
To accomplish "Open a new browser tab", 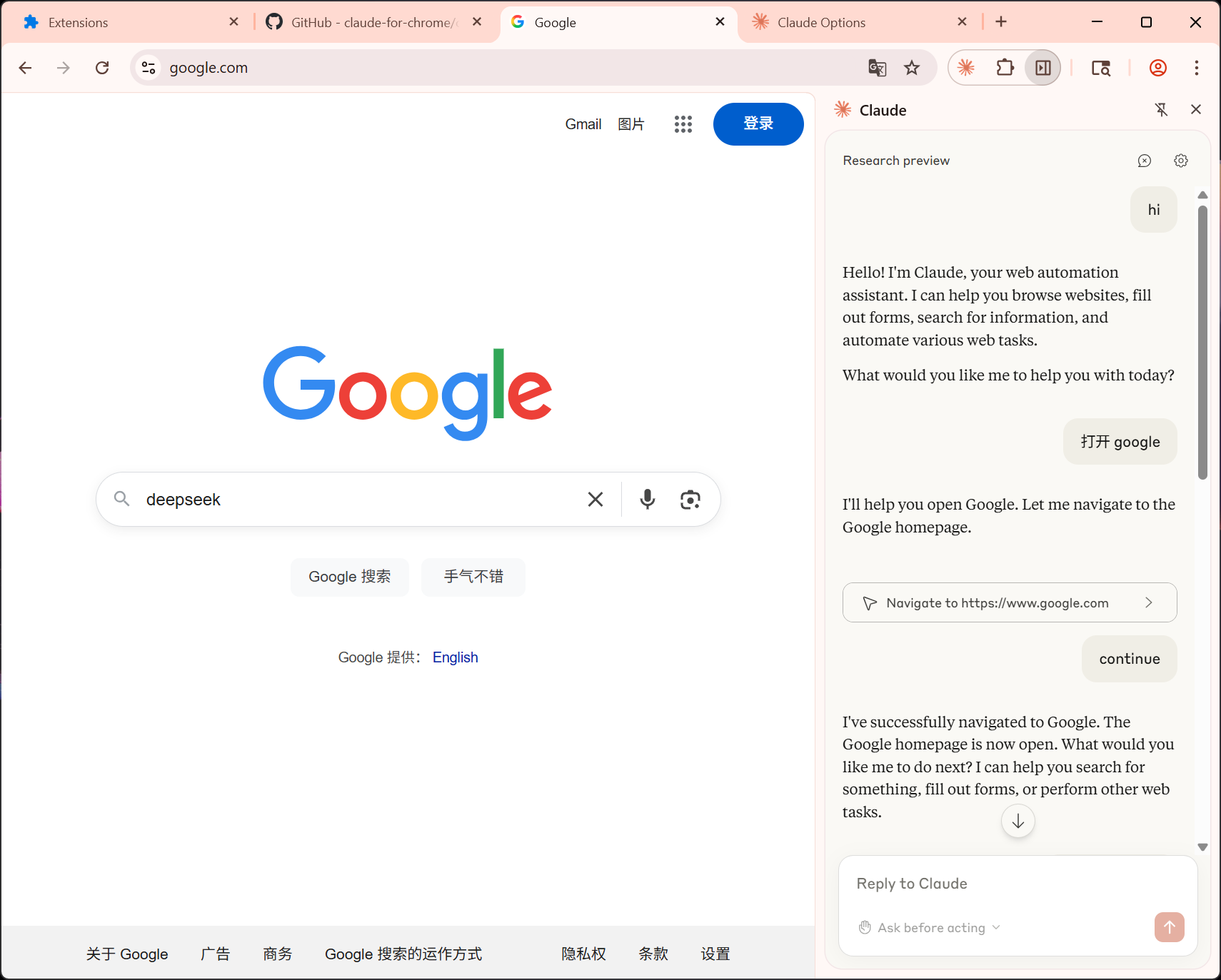I will 1001,22.
